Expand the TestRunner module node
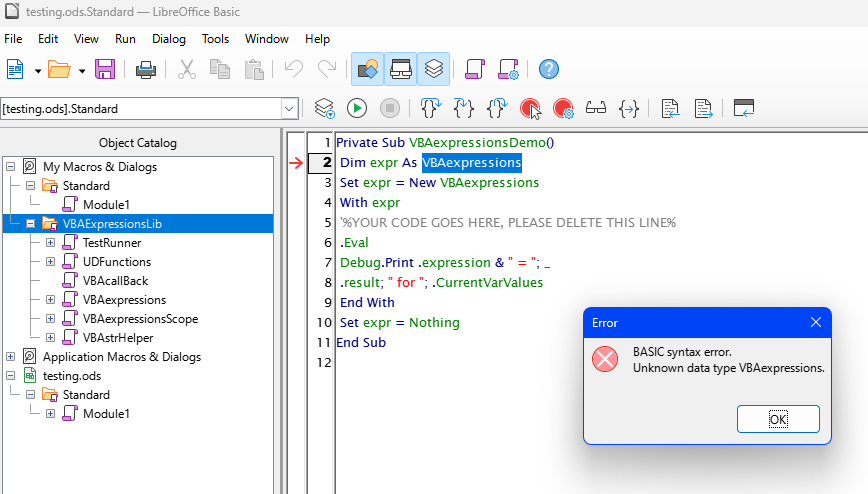 50,243
